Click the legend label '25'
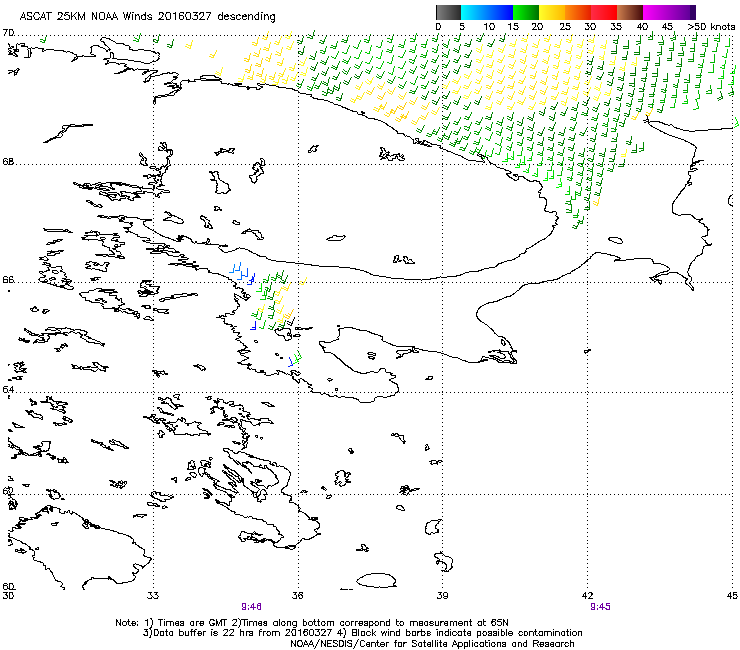 click(565, 27)
